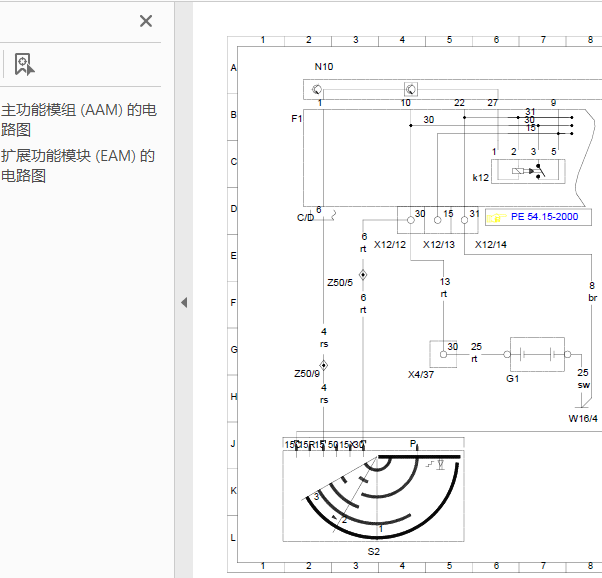Click the find current bookmark icon
This screenshot has width=602, height=578.
pos(24,65)
